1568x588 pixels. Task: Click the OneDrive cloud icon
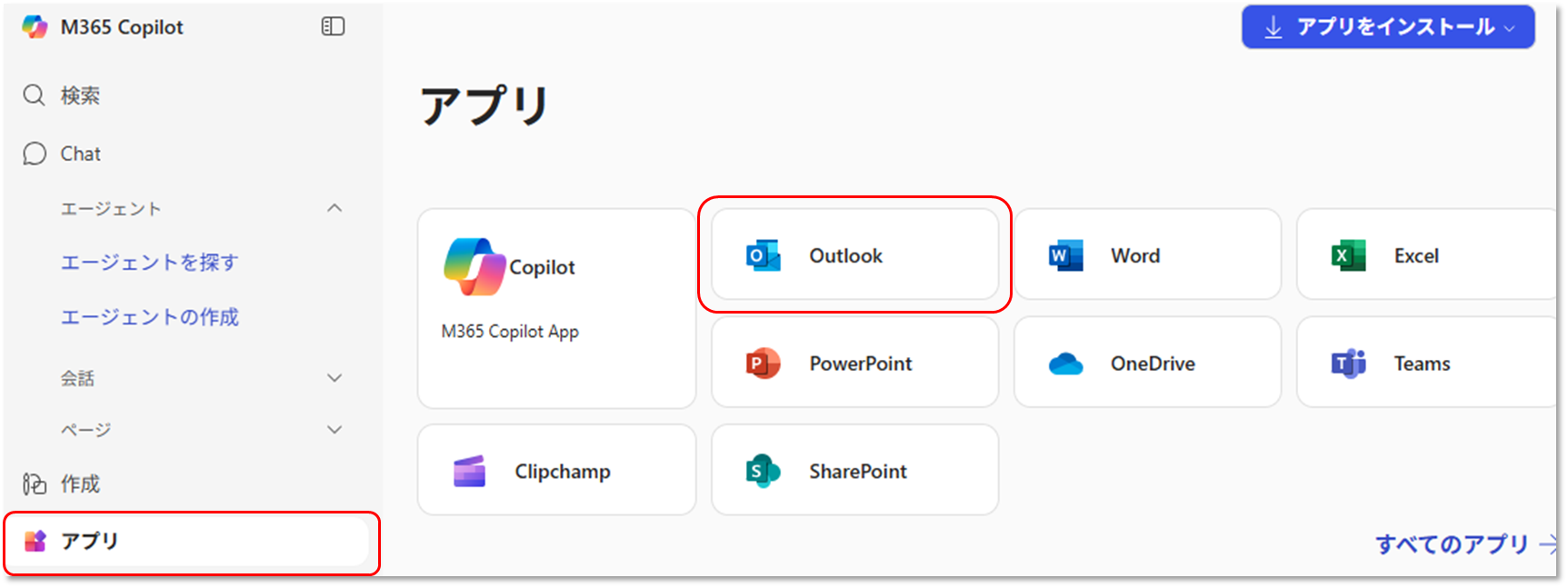(1065, 364)
